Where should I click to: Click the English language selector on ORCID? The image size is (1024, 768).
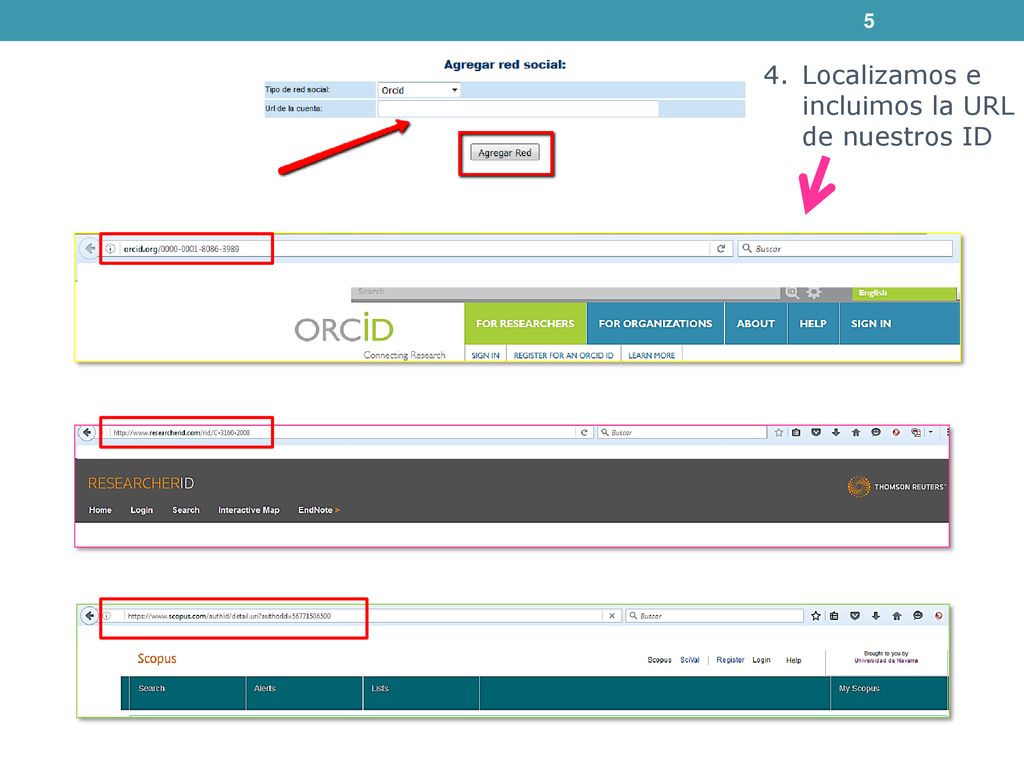(904, 293)
